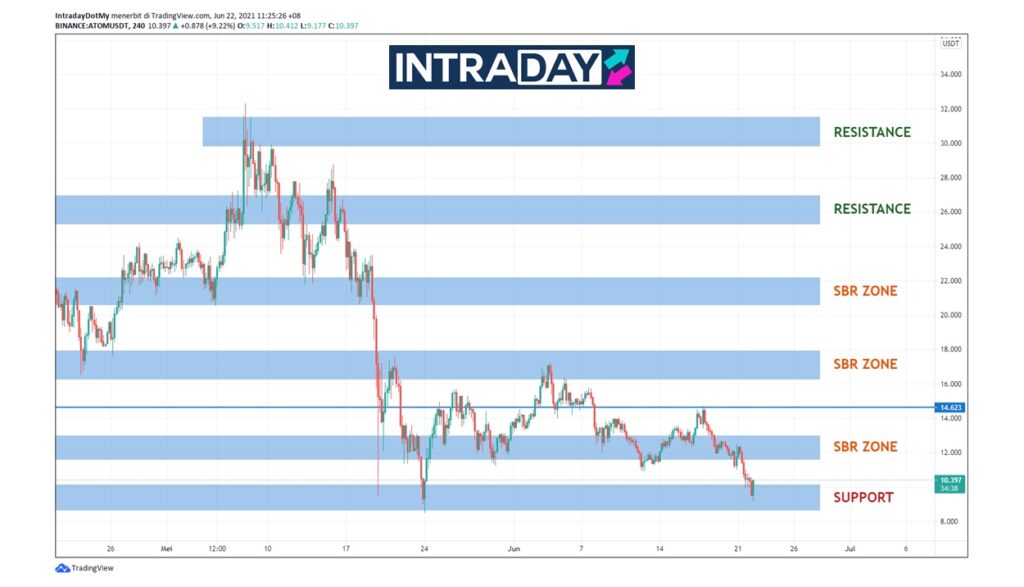Click the TradingView cloud logo icon
Screen dimensions: 1024x587
click(x=62, y=568)
